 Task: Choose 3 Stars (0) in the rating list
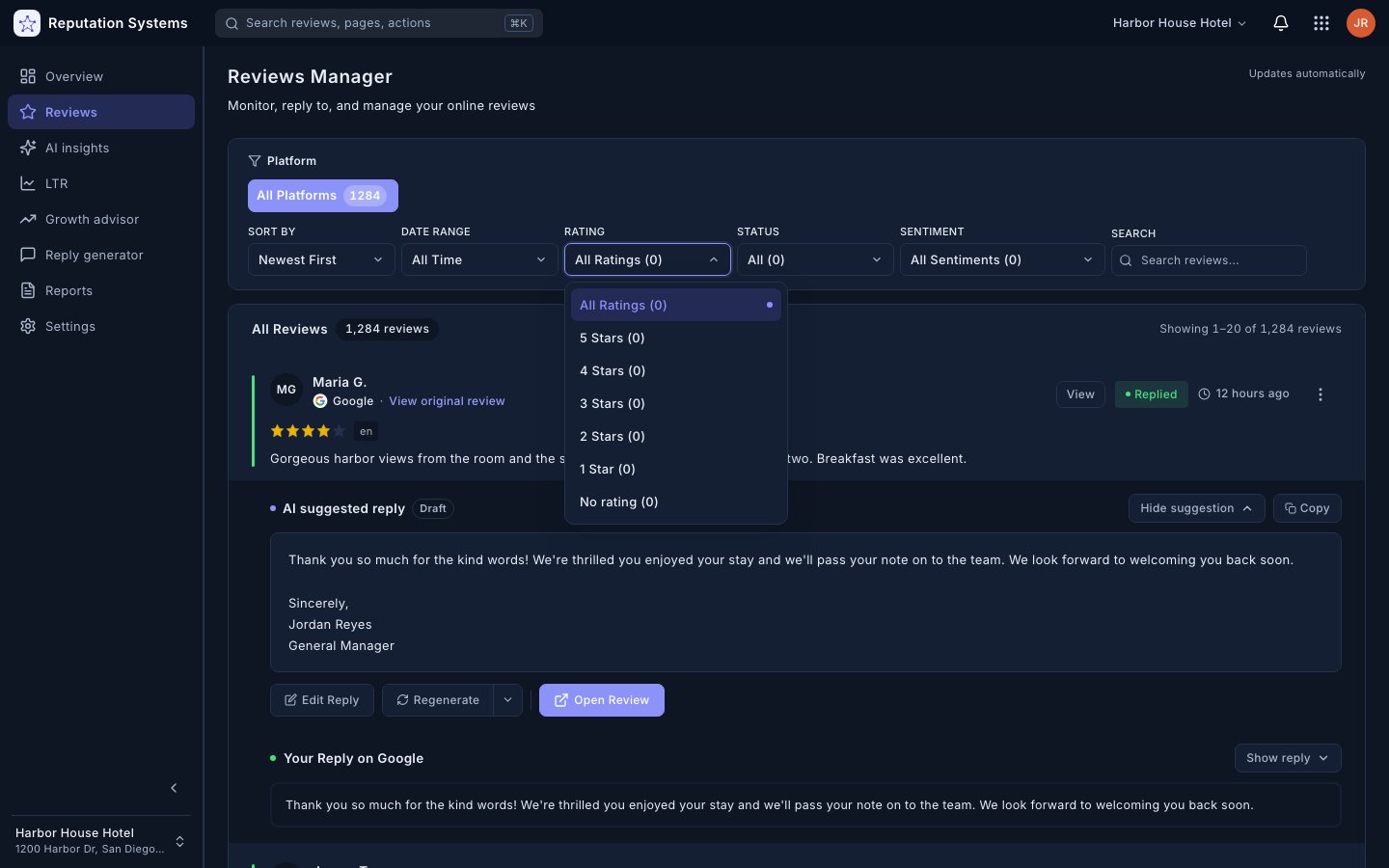pyautogui.click(x=676, y=403)
